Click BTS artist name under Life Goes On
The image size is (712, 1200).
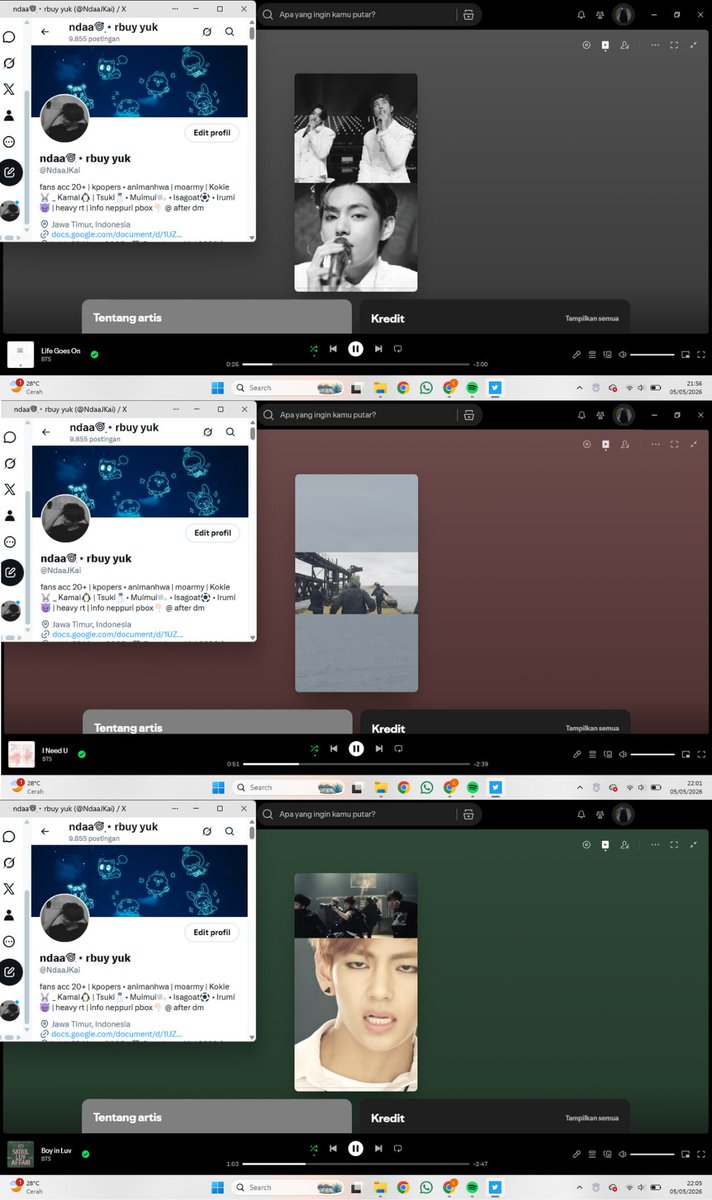click(45, 359)
